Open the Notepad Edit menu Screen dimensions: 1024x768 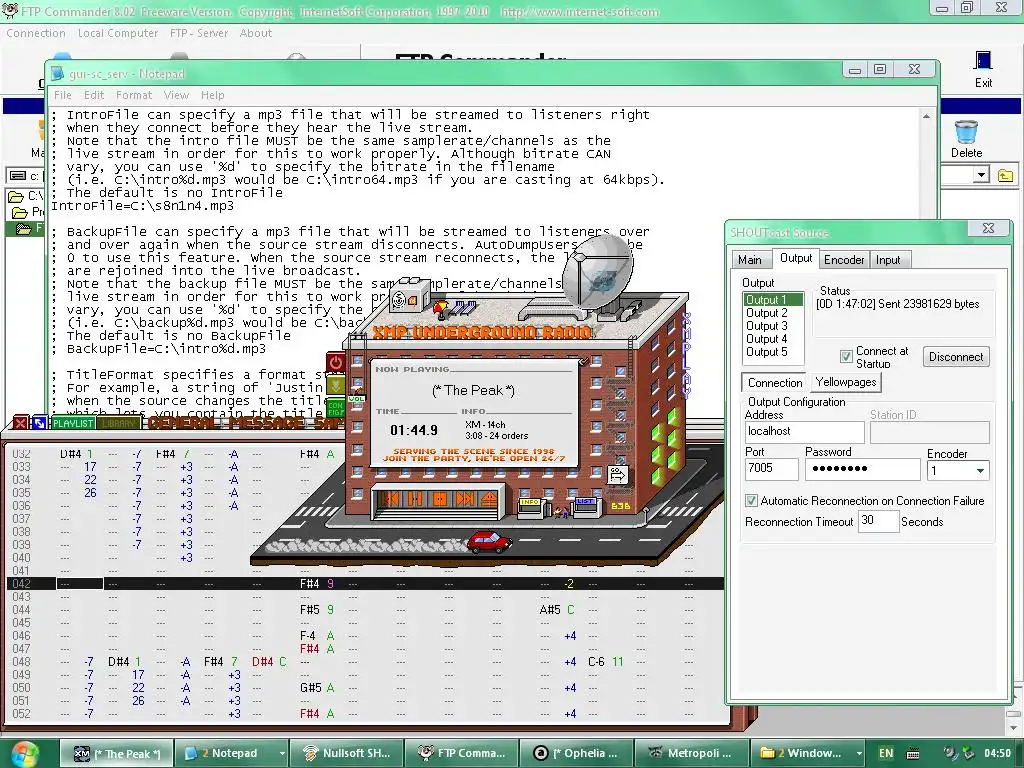94,95
